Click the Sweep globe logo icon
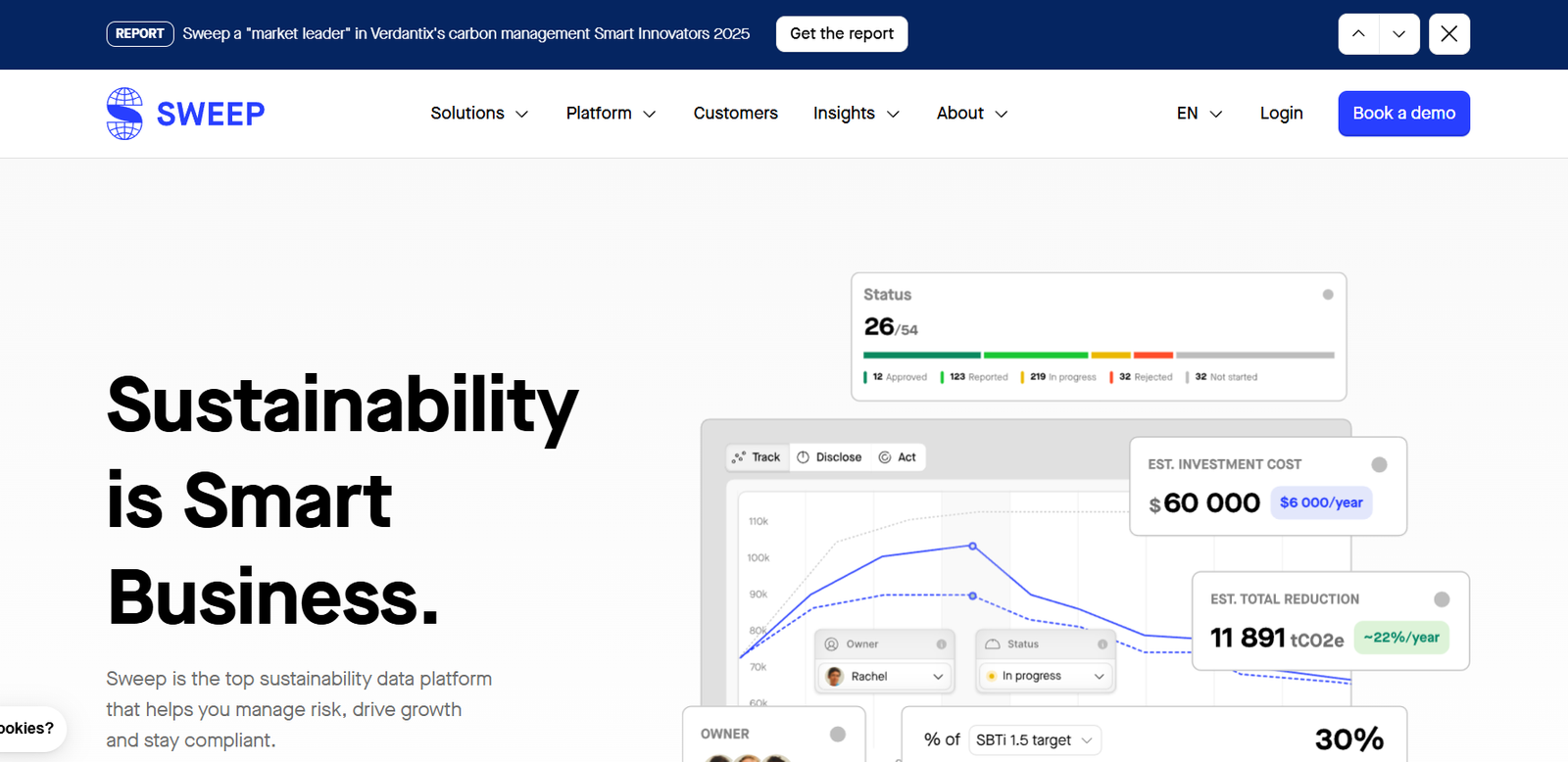This screenshot has height=762, width=1568. click(x=124, y=114)
